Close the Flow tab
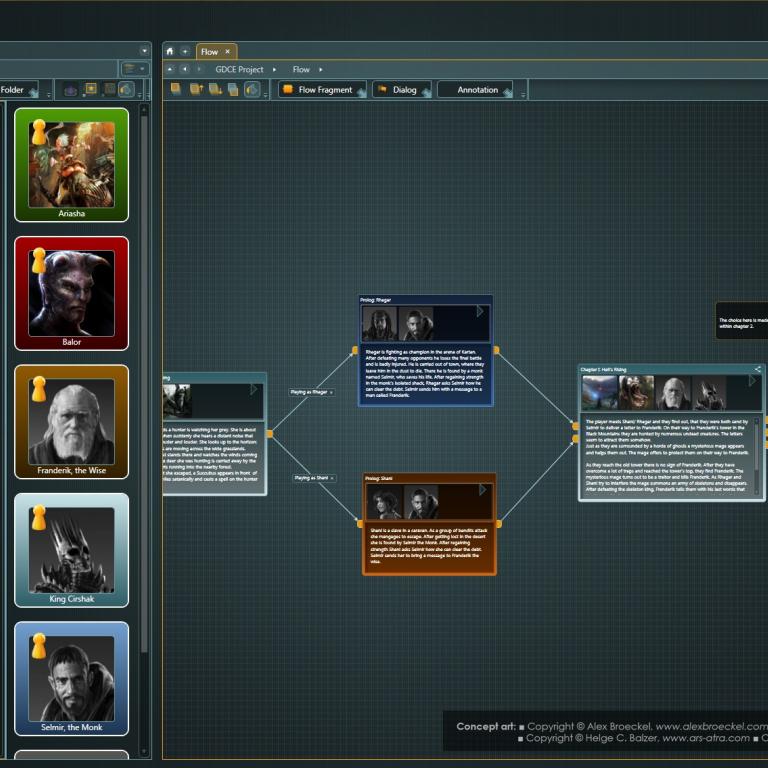768x768 pixels. coord(228,51)
